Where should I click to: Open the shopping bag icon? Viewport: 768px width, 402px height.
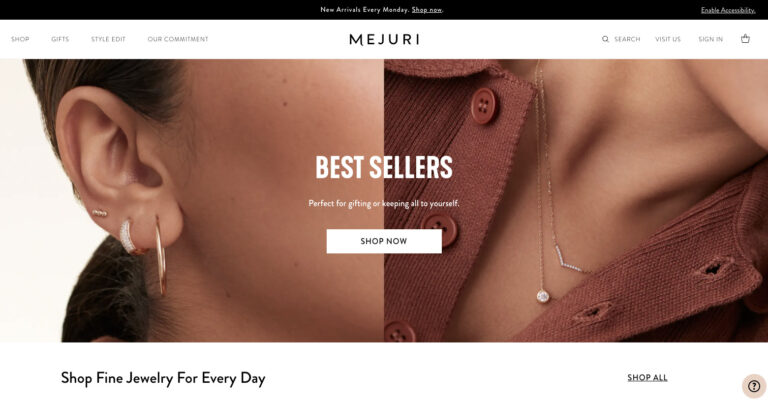point(745,39)
